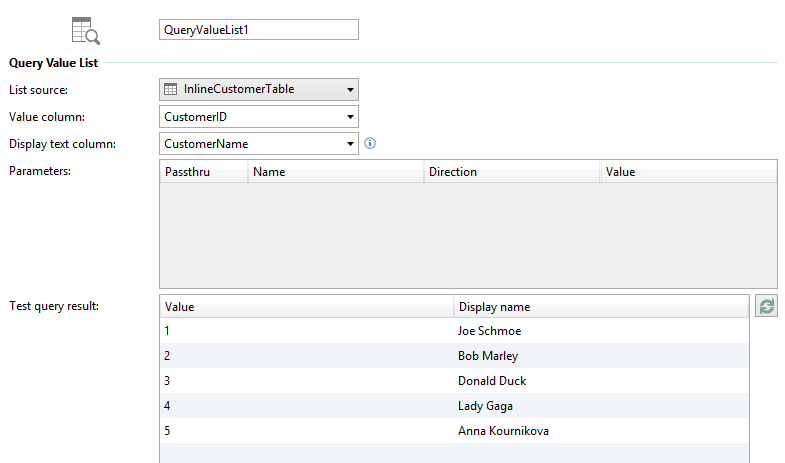Open the List source dropdown

(350, 89)
